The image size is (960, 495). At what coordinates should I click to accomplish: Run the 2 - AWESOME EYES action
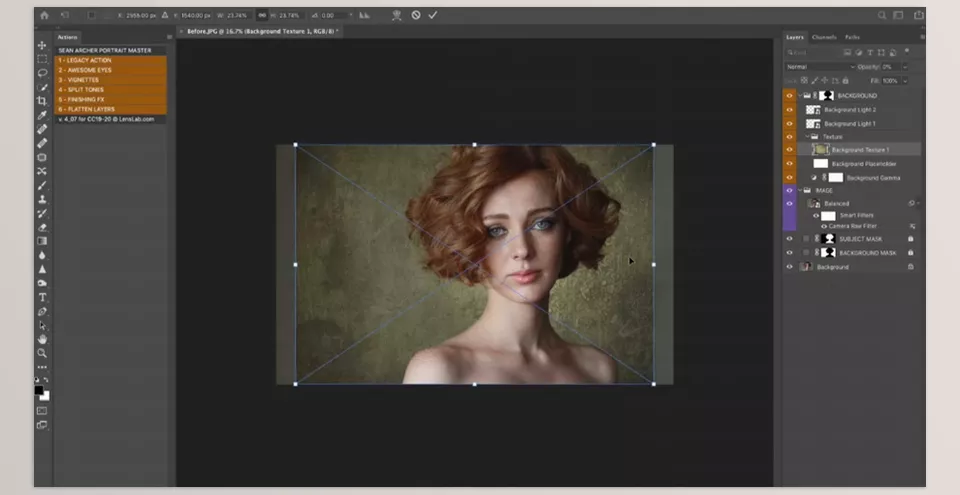tap(111, 70)
